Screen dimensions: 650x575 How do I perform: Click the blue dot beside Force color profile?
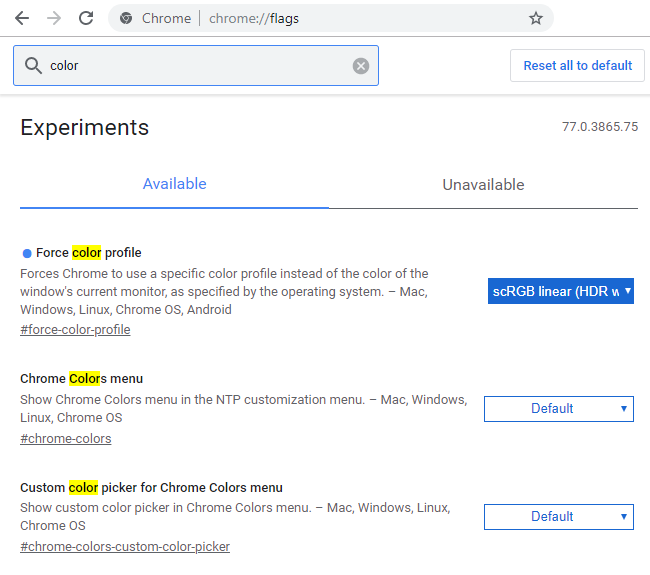coord(27,253)
